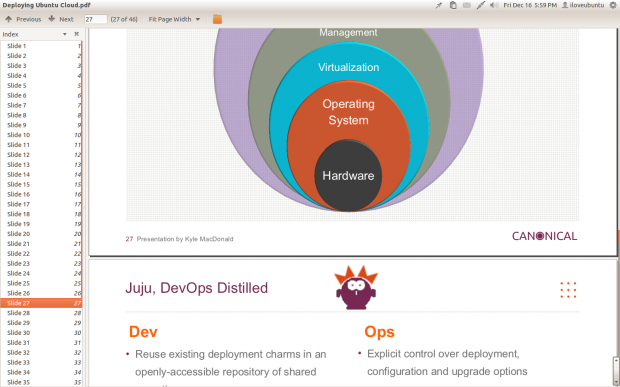This screenshot has height=387, width=620.
Task: Select Slide 8 in the index
Action: tap(41, 115)
